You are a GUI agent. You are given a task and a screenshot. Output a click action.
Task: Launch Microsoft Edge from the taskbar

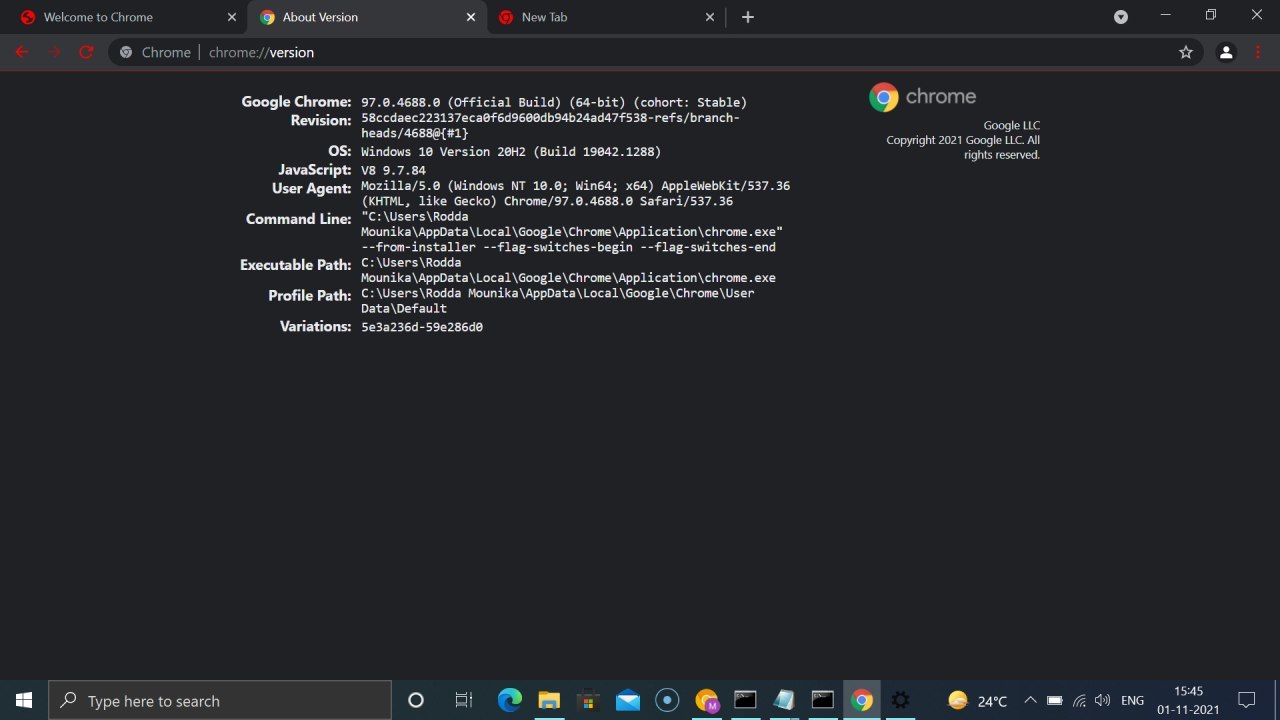(510, 700)
